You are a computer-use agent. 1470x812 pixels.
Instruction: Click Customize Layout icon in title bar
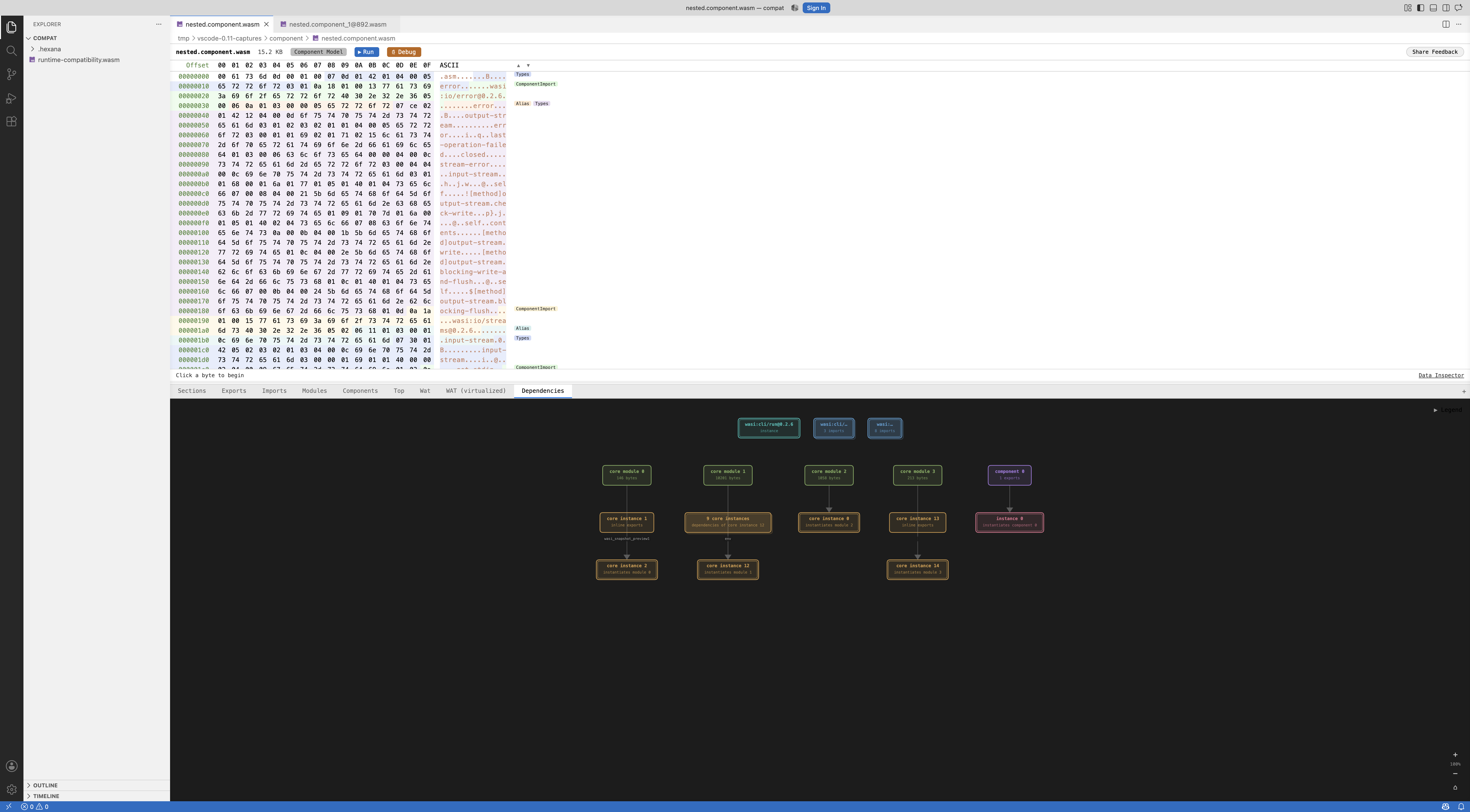tap(1408, 8)
